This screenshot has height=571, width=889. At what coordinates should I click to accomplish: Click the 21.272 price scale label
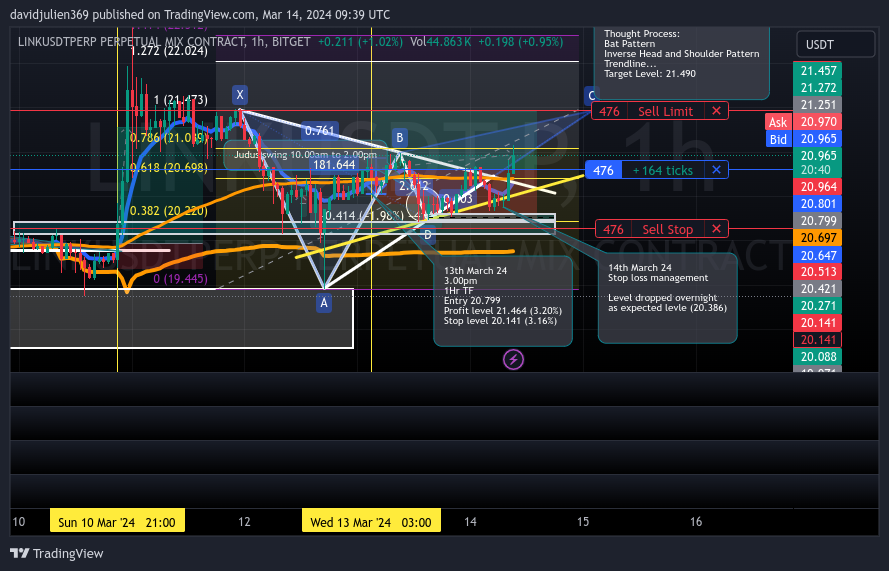point(818,88)
